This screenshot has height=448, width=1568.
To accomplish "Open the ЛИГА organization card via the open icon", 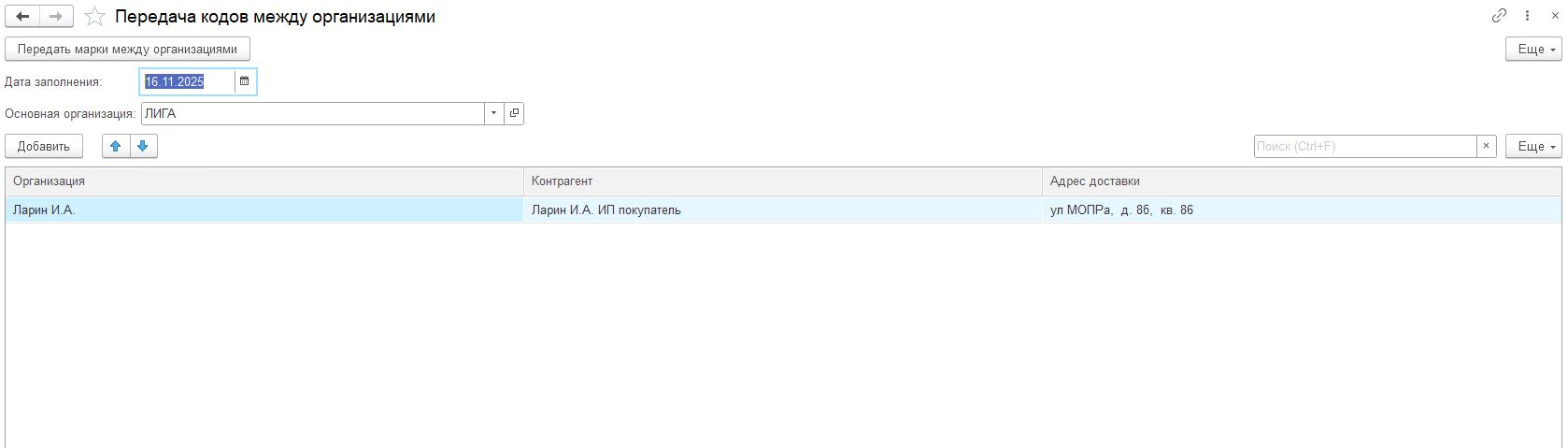I will [x=514, y=113].
